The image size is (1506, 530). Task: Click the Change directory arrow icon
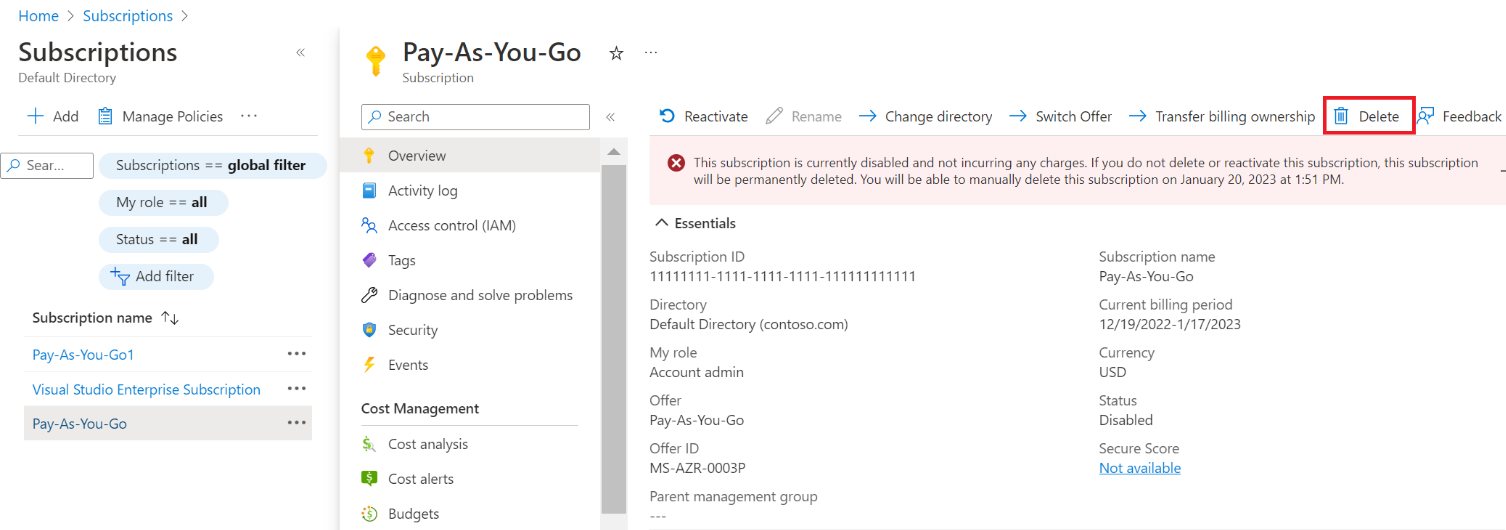point(867,117)
